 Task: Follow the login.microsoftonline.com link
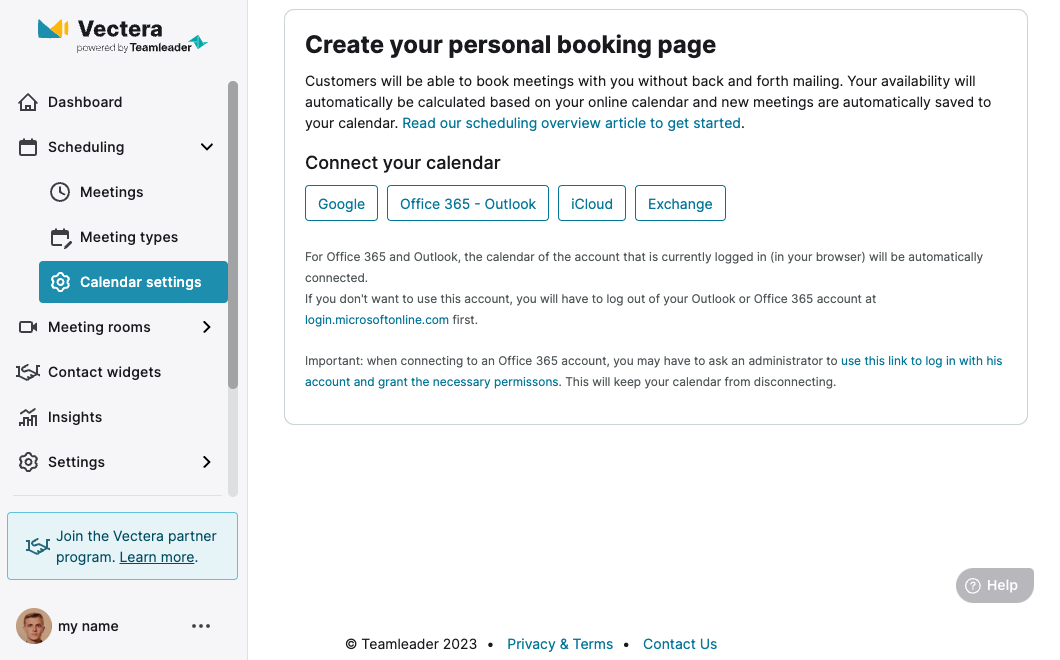pyautogui.click(x=377, y=320)
